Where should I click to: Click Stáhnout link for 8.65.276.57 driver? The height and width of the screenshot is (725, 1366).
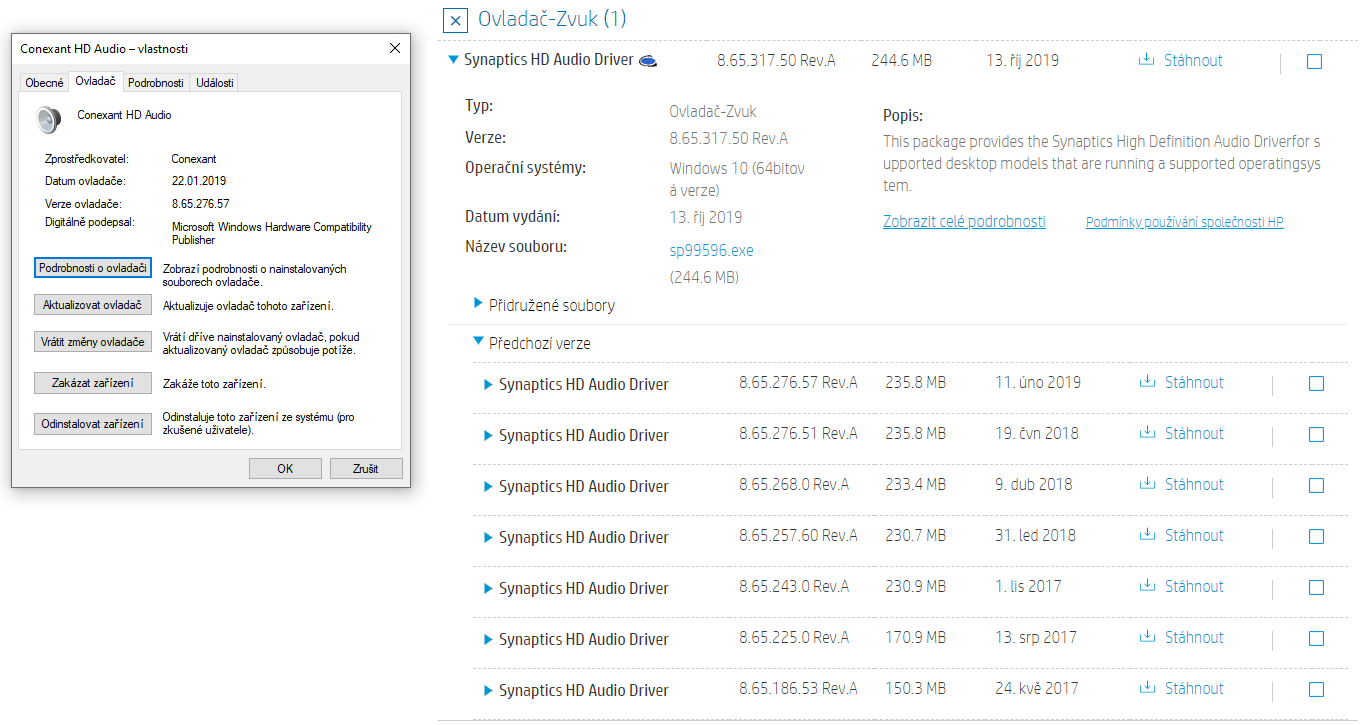[x=1194, y=382]
